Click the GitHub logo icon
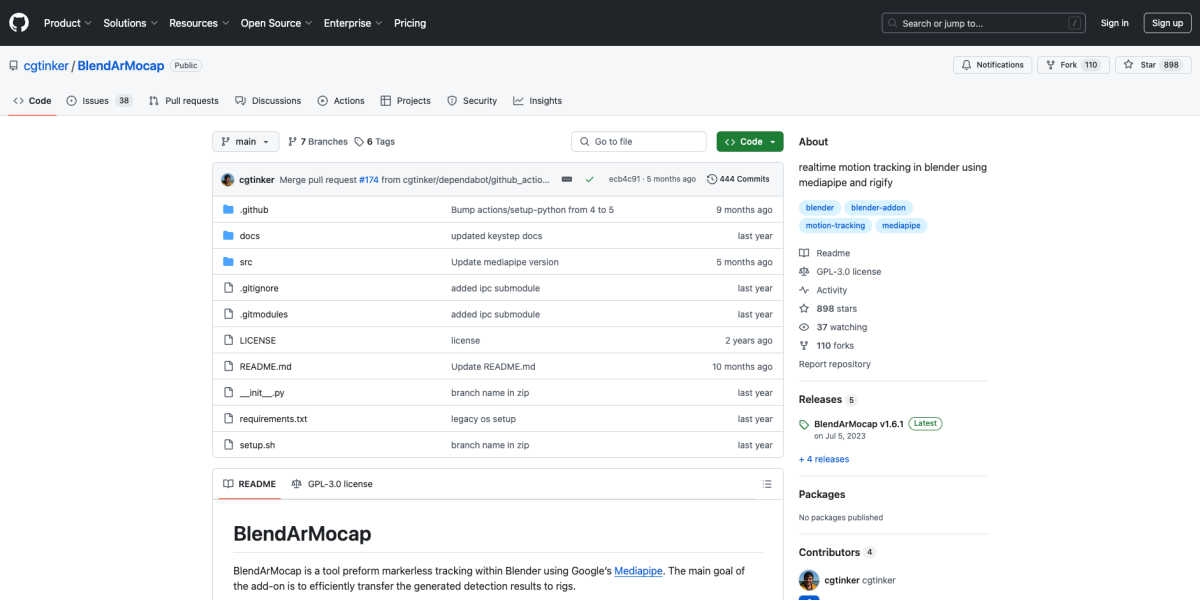 click(x=20, y=22)
